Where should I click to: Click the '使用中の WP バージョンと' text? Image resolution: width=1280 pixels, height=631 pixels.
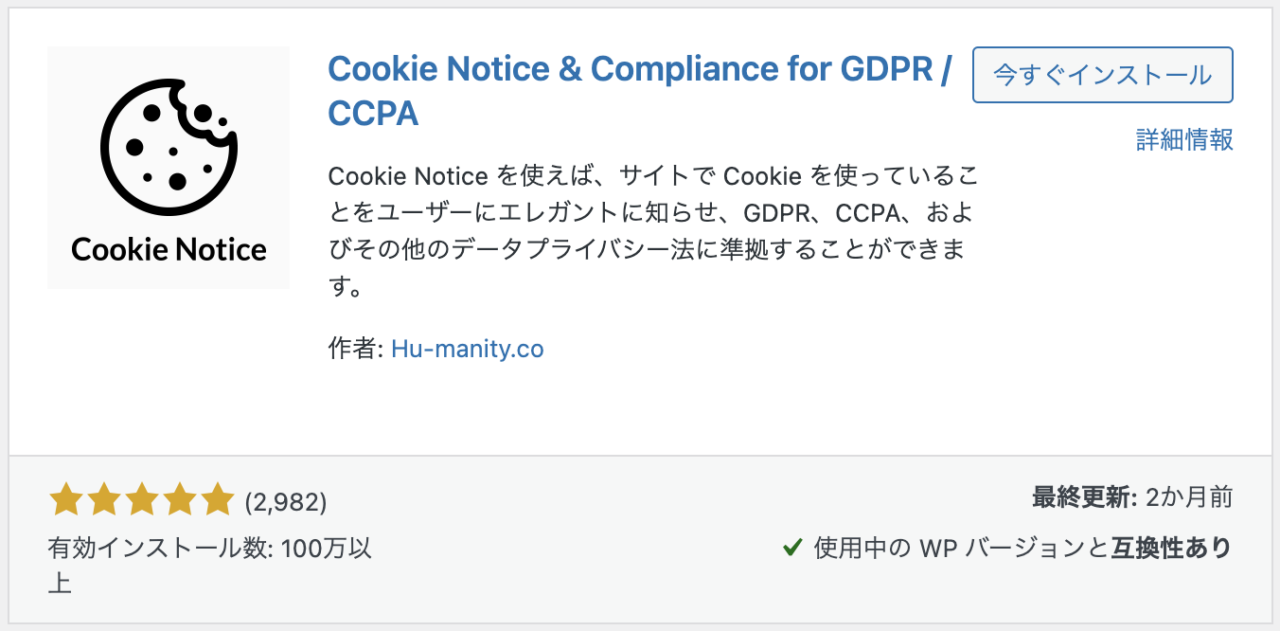[961, 548]
